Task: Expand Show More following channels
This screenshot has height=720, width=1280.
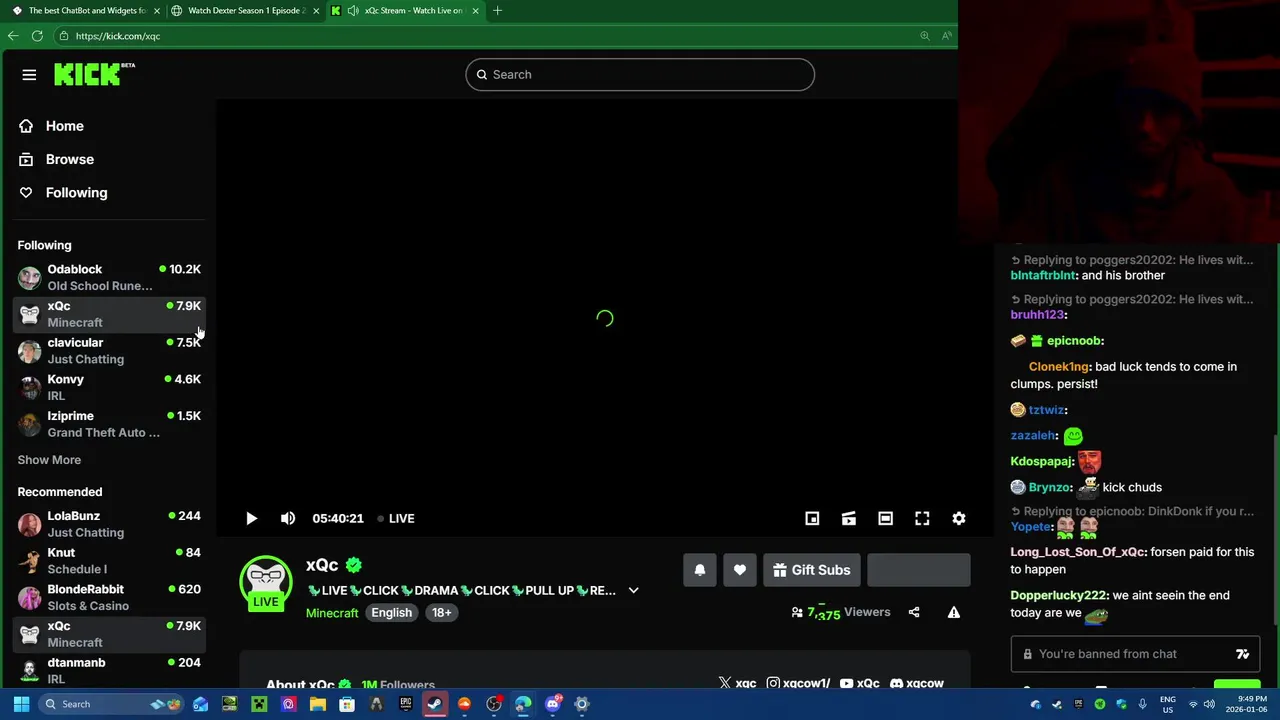Action: point(49,460)
